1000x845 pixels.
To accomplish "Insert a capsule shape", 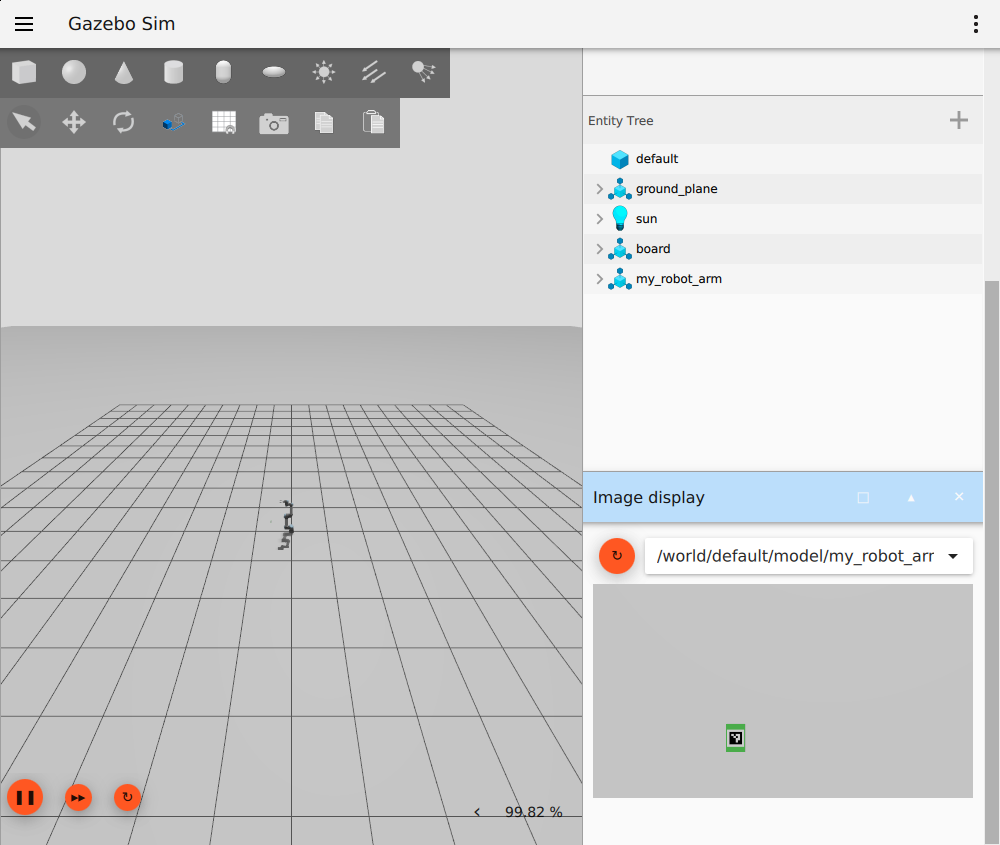I will click(223, 72).
